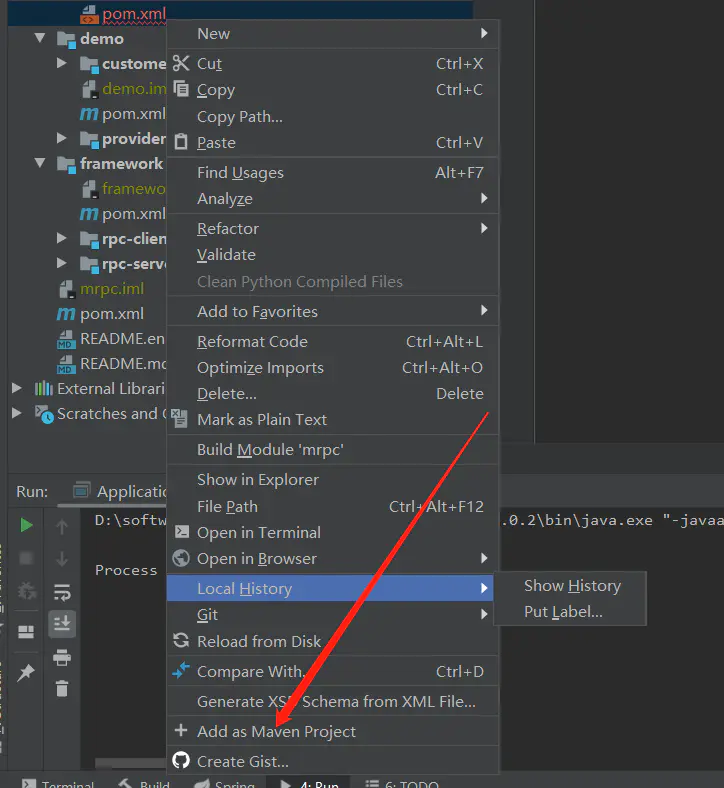Toggle Soft-Wrap in Run console
Viewport: 724px width, 788px height.
[62, 593]
